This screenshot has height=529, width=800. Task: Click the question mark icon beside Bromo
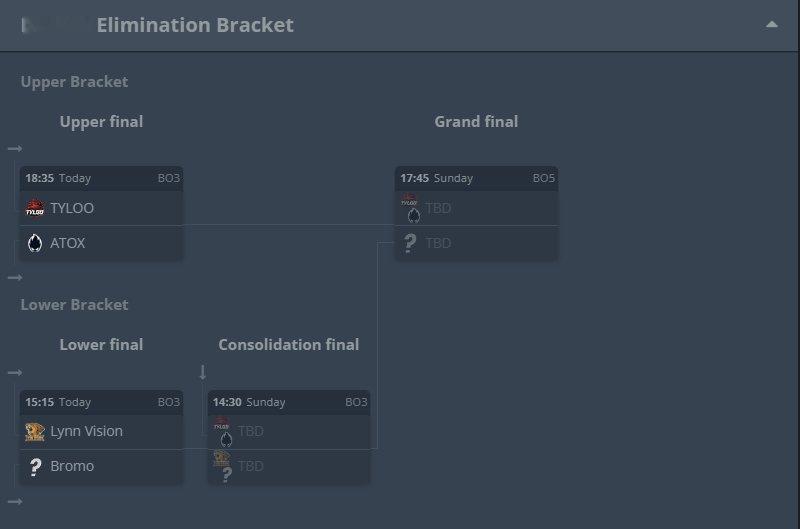pyautogui.click(x=35, y=466)
